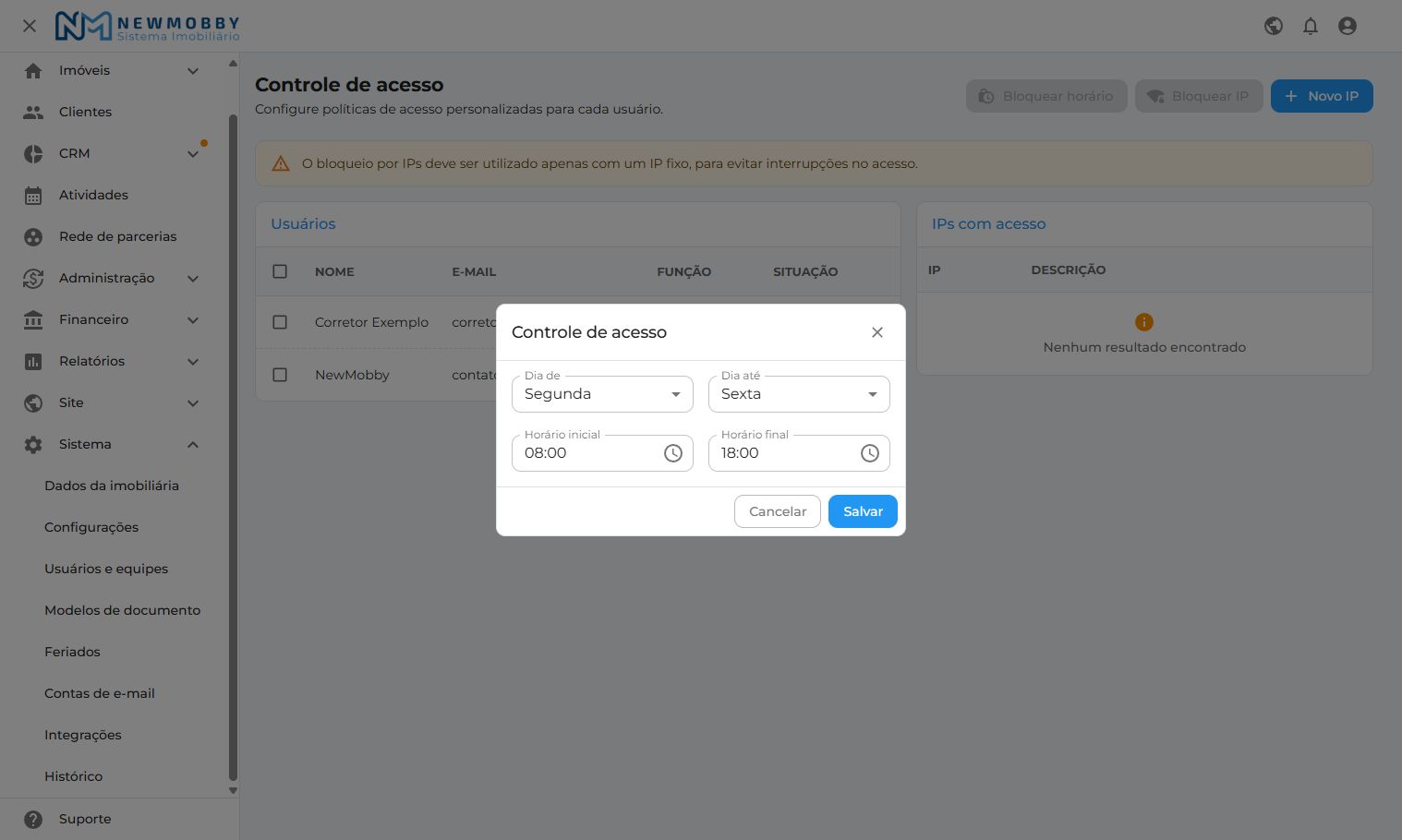Collapse the Sistema menu chevron
1402x840 pixels.
pos(193,444)
